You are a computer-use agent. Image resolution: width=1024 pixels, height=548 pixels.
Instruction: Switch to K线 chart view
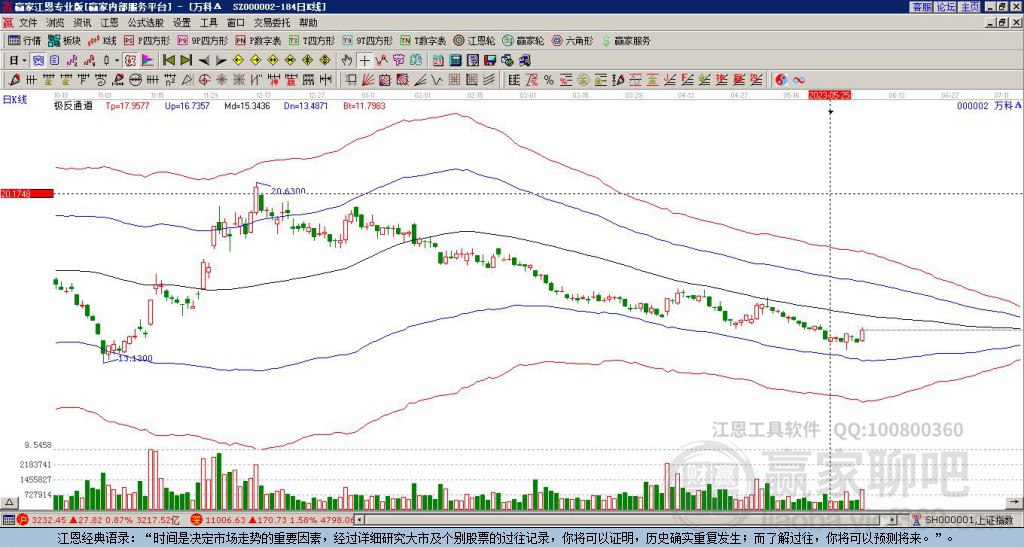click(102, 40)
